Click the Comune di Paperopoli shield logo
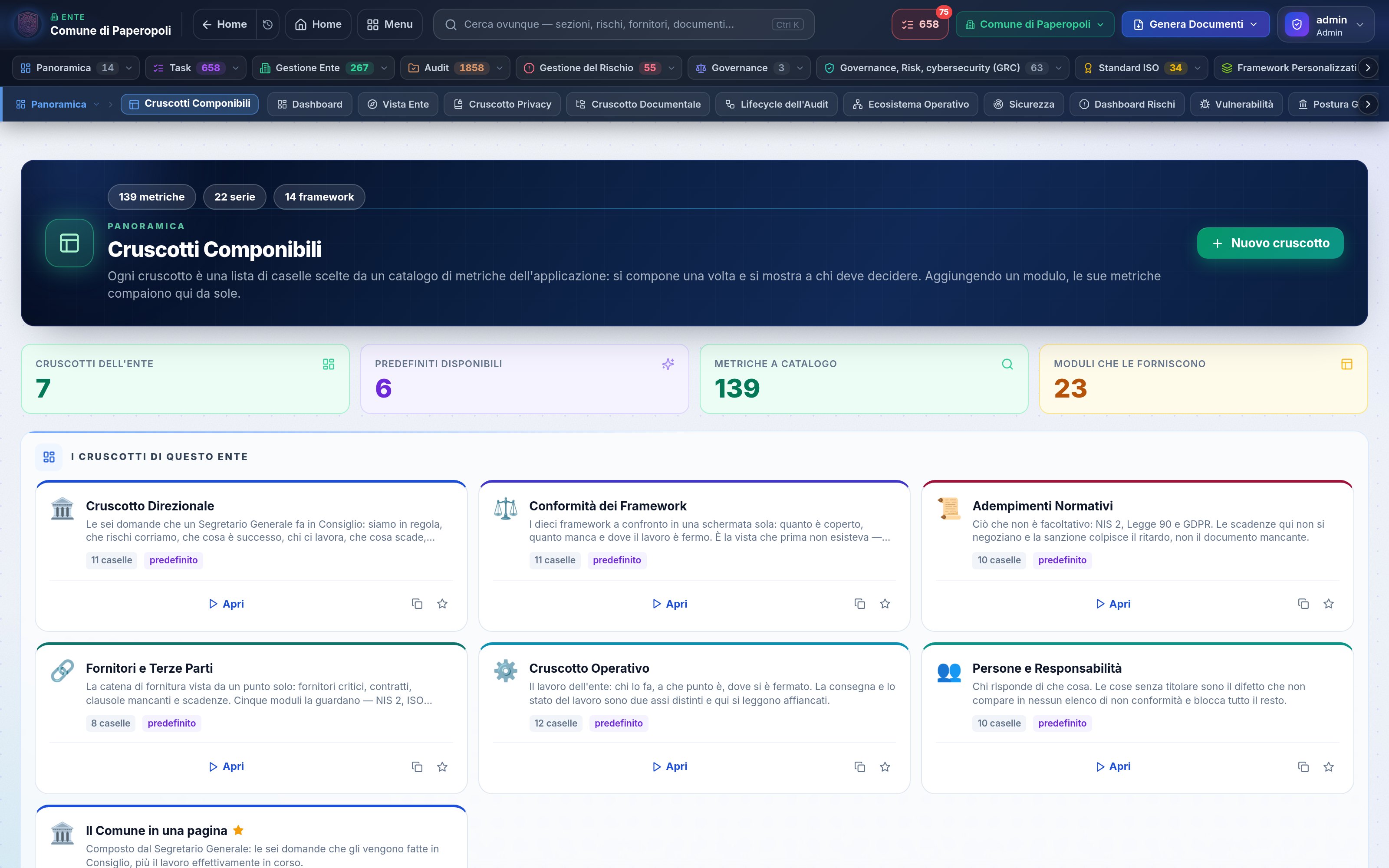The width and height of the screenshot is (1389, 868). [28, 24]
